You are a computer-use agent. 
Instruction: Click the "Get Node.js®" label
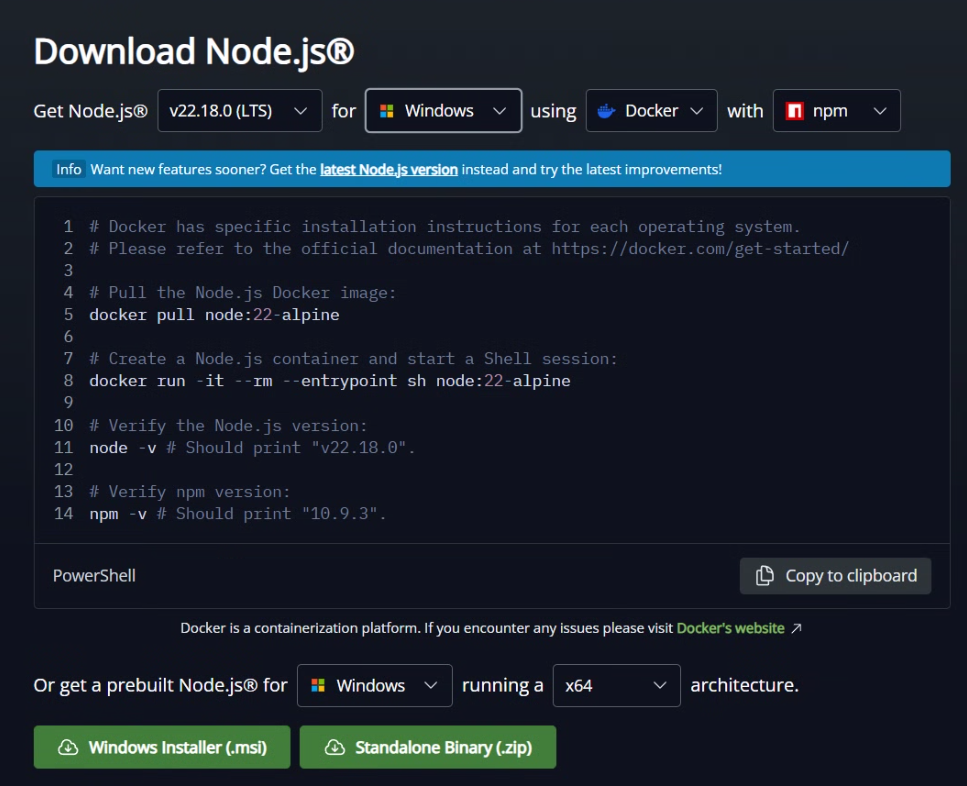[x=91, y=111]
